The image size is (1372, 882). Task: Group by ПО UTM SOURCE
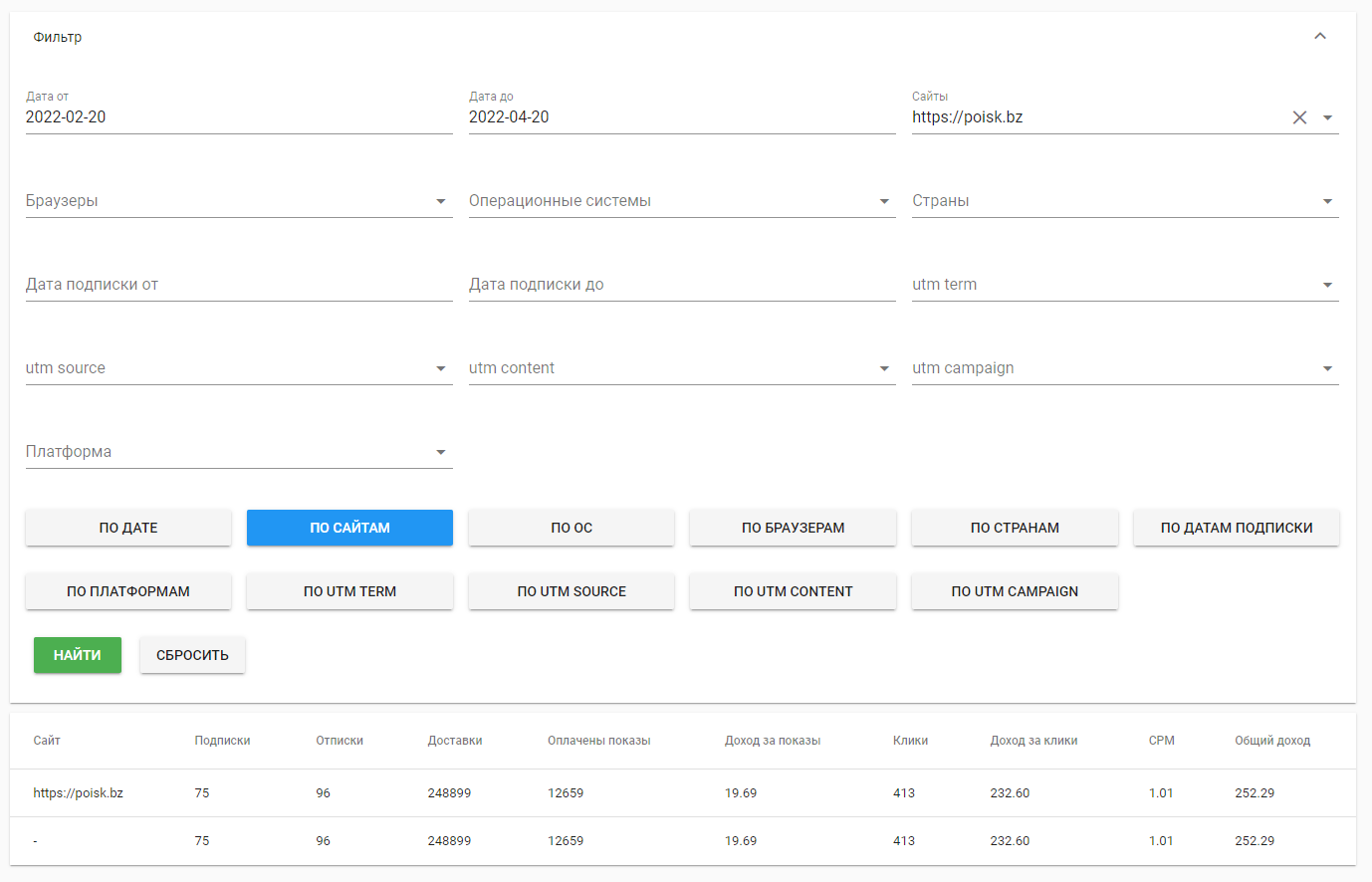[572, 591]
